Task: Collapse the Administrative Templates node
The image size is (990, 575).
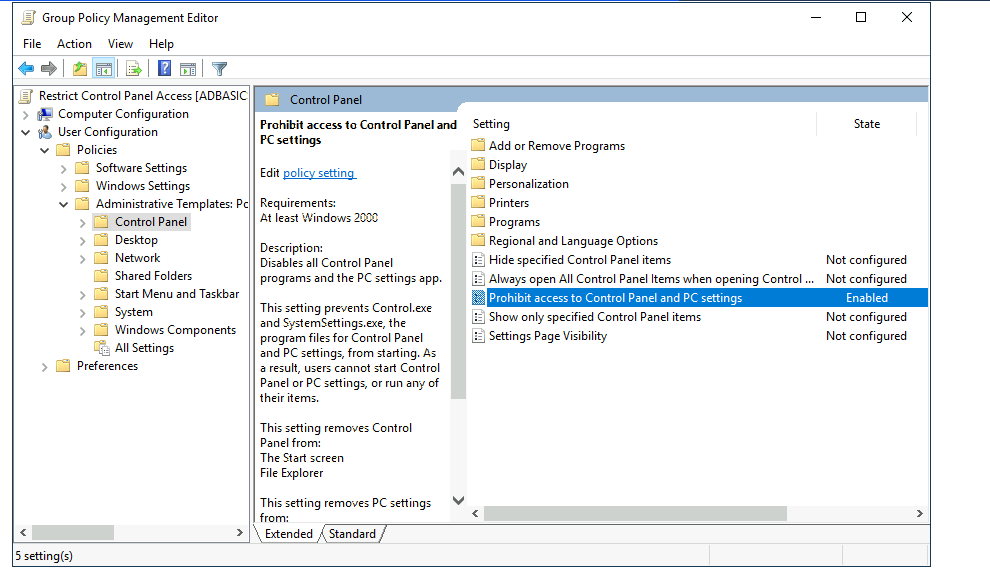Action: pyautogui.click(x=63, y=205)
